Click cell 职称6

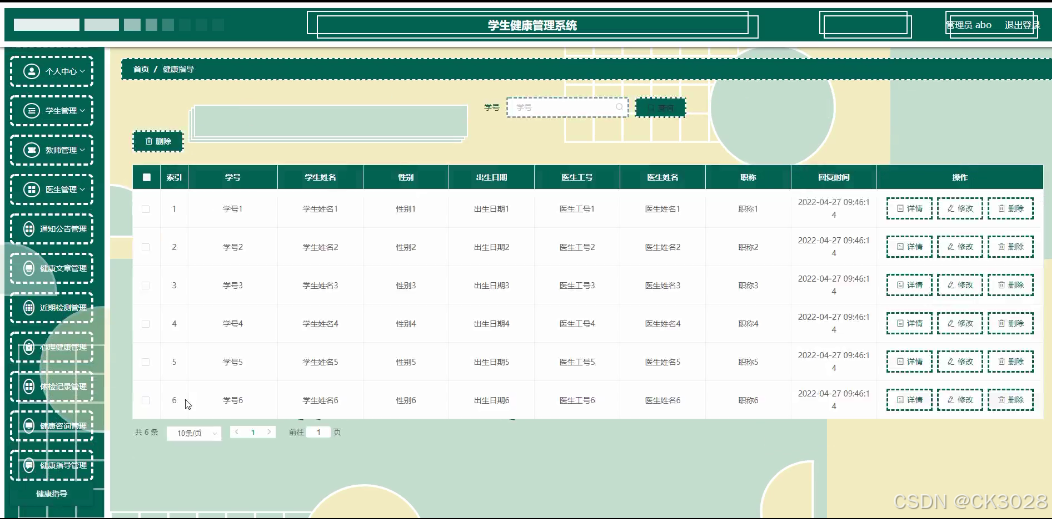tap(748, 400)
